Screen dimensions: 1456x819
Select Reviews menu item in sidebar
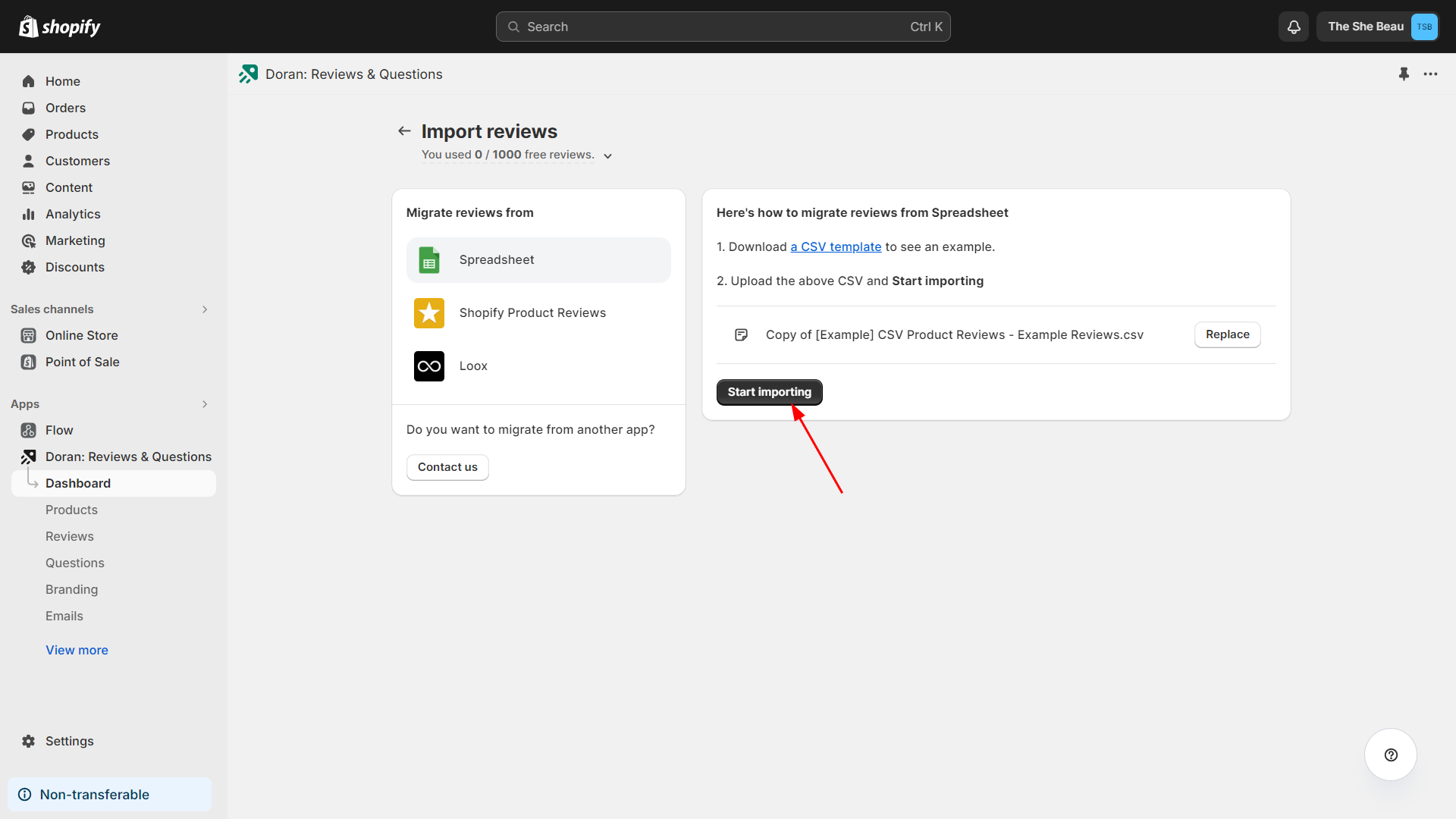pos(69,535)
